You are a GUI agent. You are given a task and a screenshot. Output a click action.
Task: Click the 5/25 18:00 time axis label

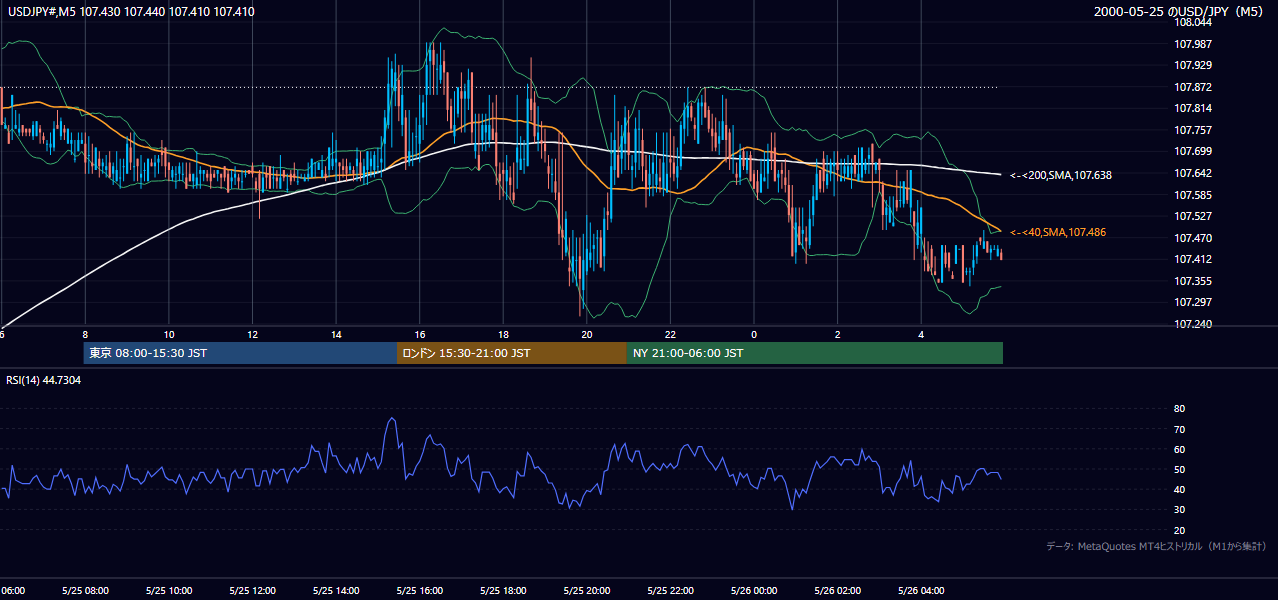pos(503,590)
